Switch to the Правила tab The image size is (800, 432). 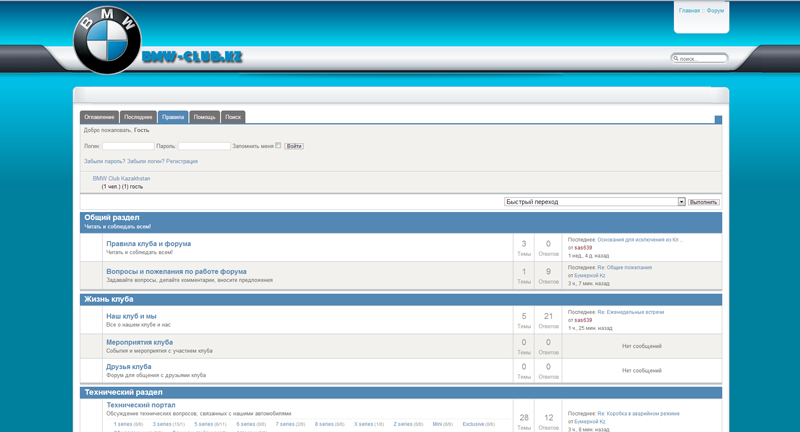[173, 117]
